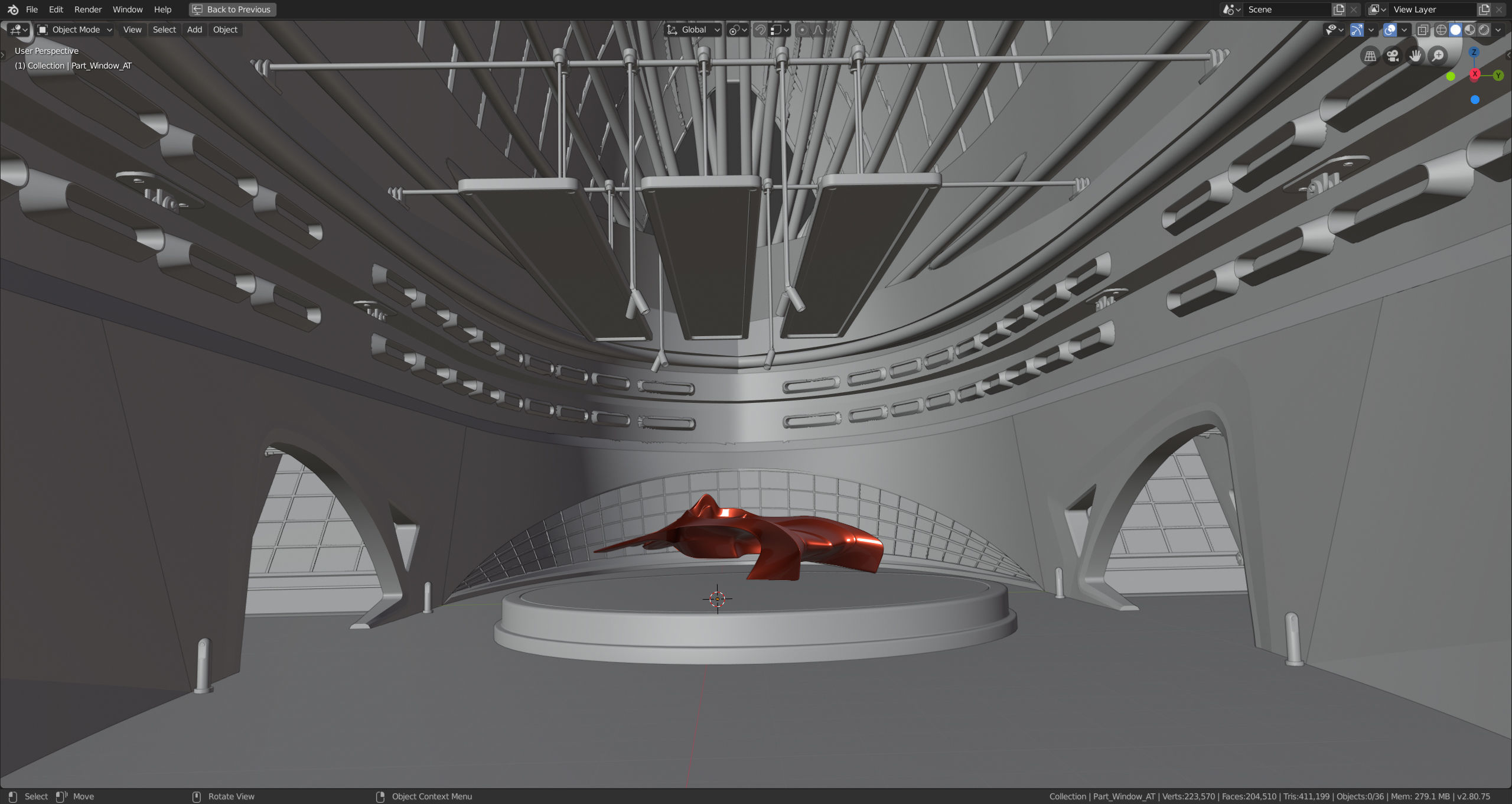Toggle snapping magnet button

click(761, 30)
